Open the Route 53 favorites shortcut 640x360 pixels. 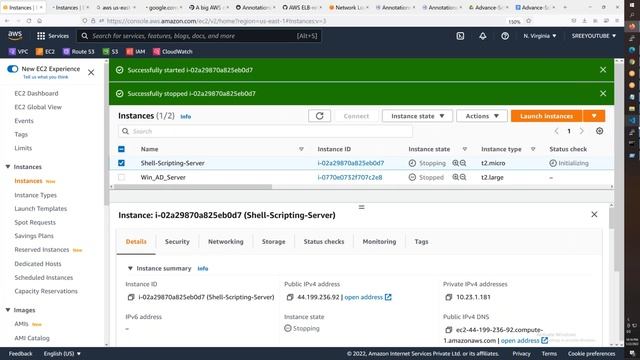(78, 51)
